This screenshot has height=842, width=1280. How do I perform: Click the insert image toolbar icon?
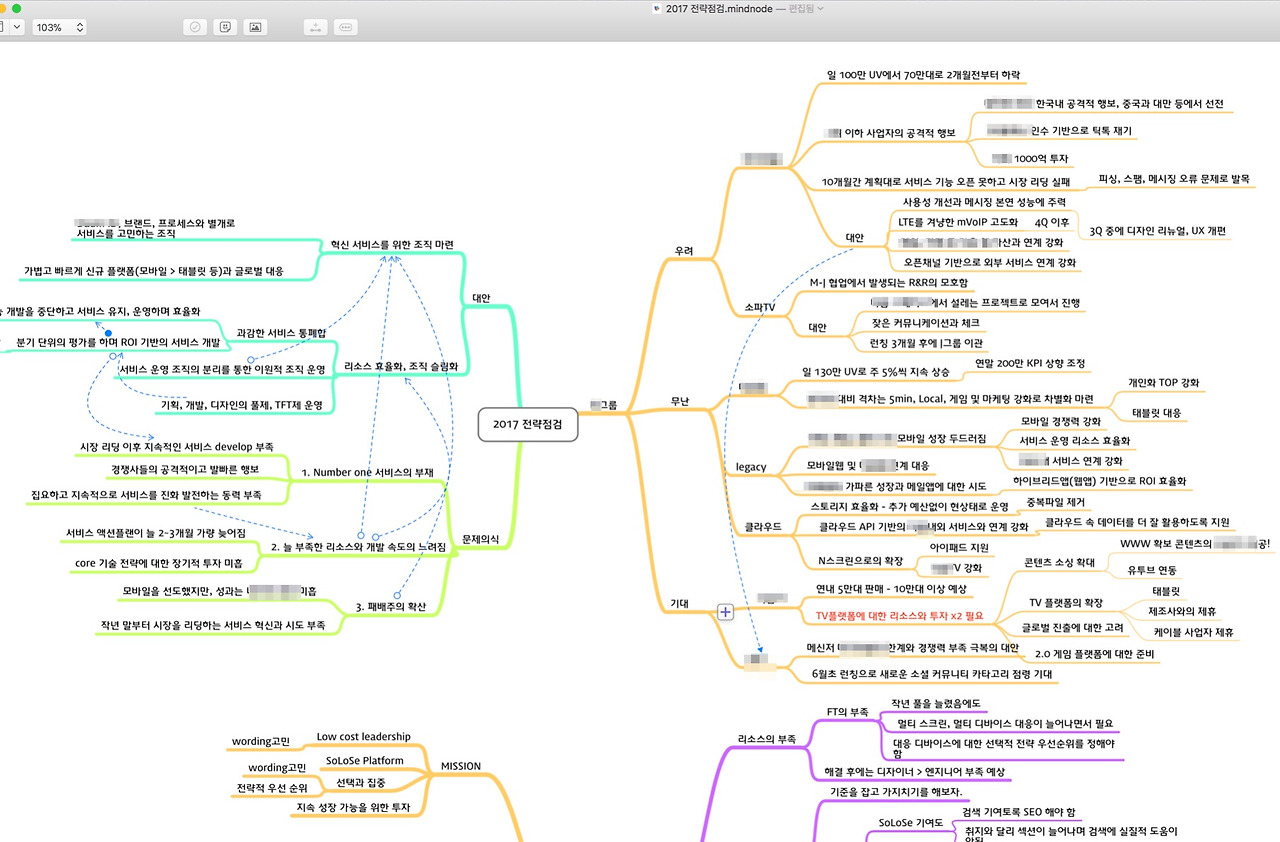tap(256, 27)
